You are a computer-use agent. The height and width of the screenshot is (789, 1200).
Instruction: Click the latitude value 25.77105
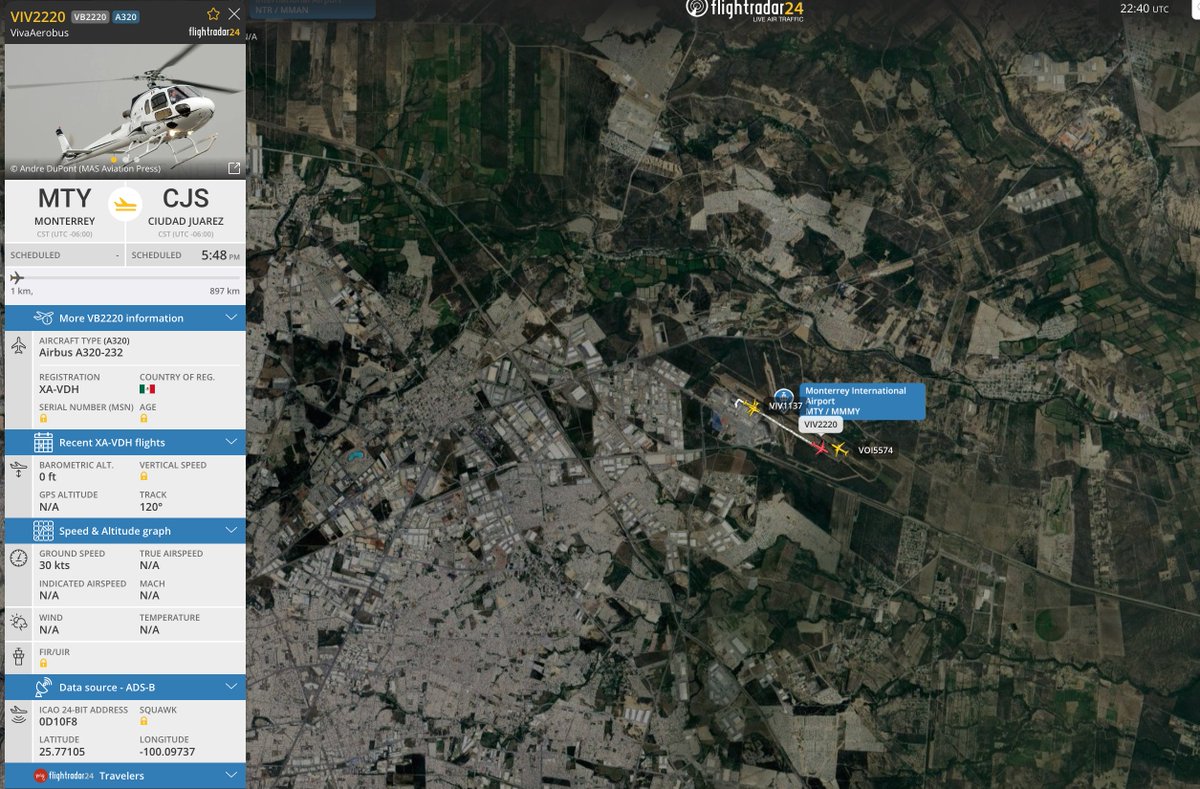click(62, 752)
